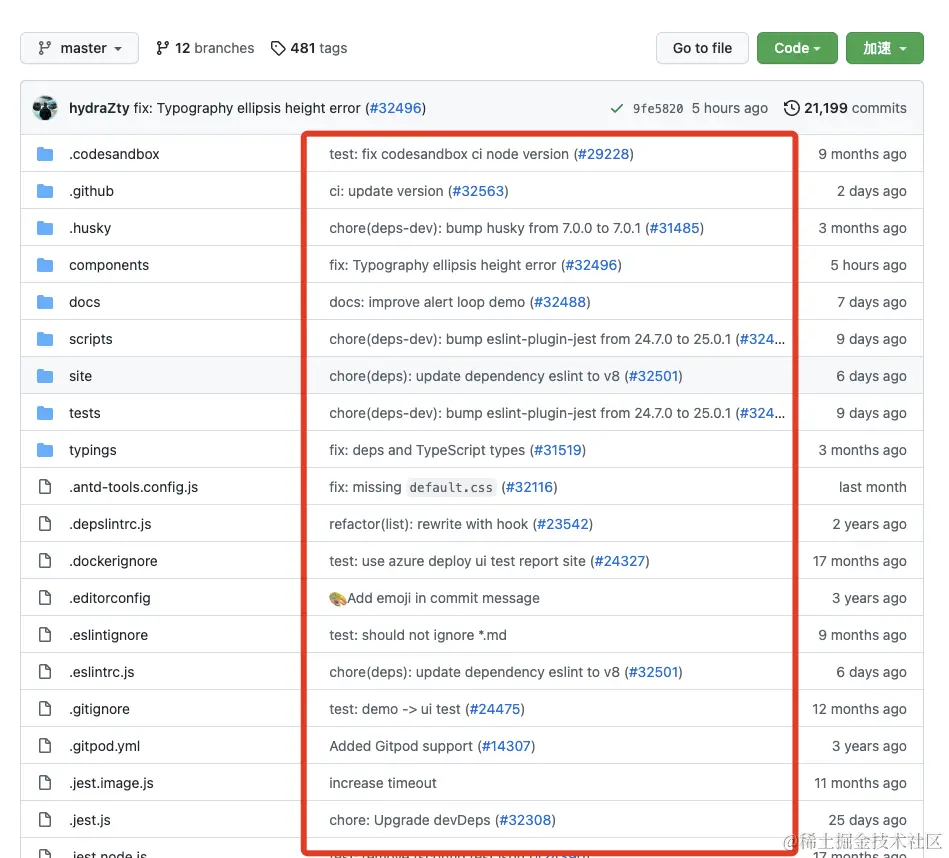Image resolution: width=949 pixels, height=858 pixels.
Task: Click the .codesandbox folder icon
Action: (x=45, y=154)
